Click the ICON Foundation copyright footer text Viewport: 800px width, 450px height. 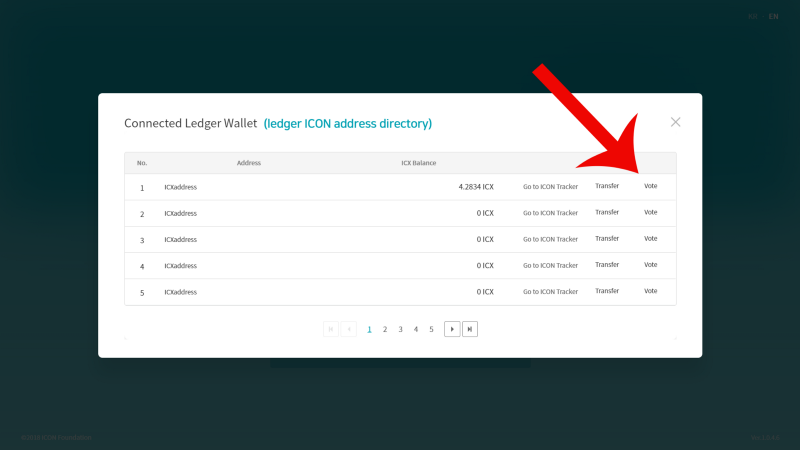pos(56,437)
